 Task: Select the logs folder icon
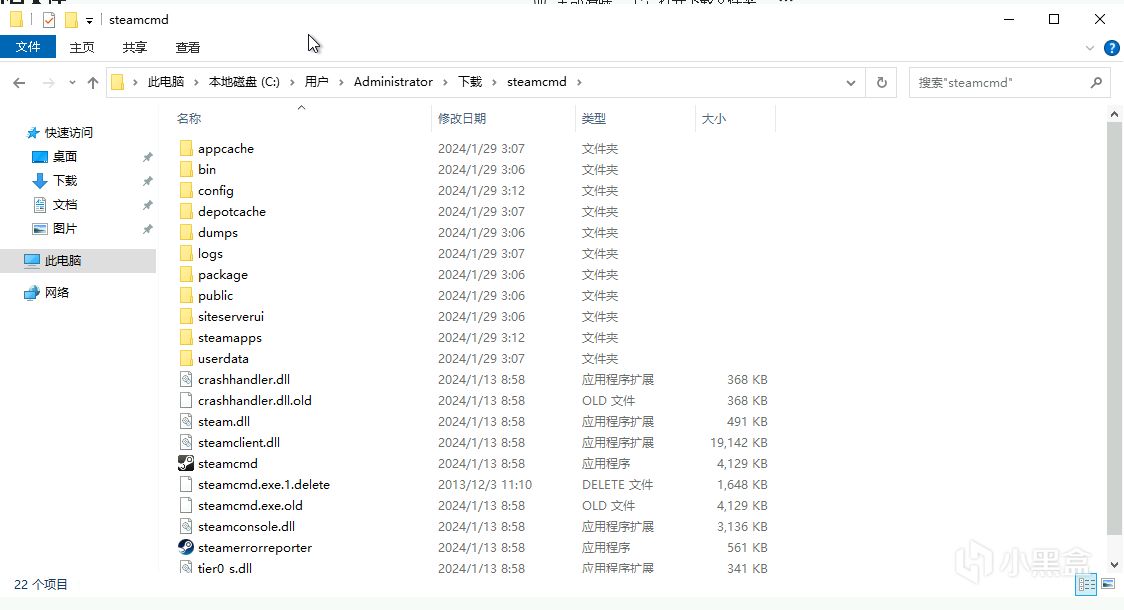[186, 254]
